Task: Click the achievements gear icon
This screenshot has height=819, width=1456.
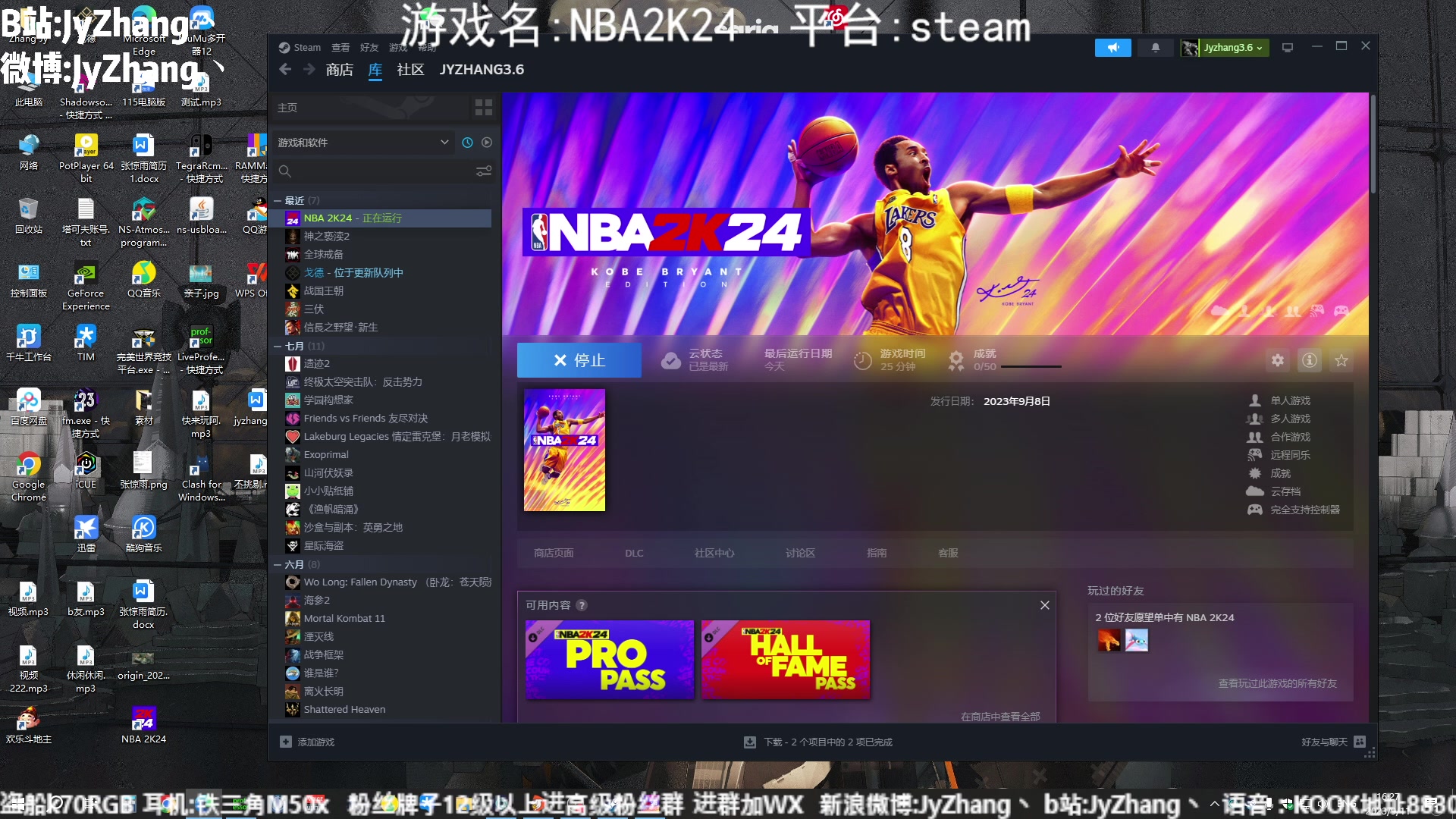Action: click(955, 361)
